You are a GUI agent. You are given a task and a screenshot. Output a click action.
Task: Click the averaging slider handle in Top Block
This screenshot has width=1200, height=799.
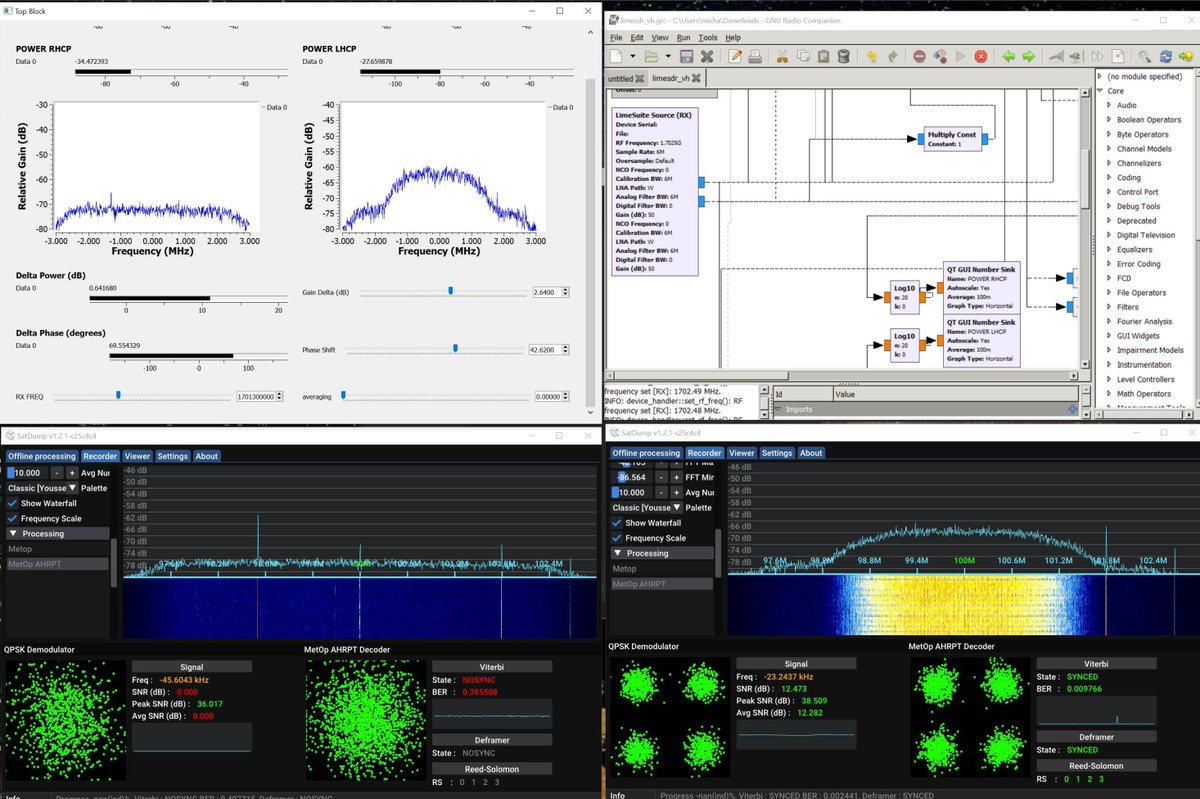[344, 396]
